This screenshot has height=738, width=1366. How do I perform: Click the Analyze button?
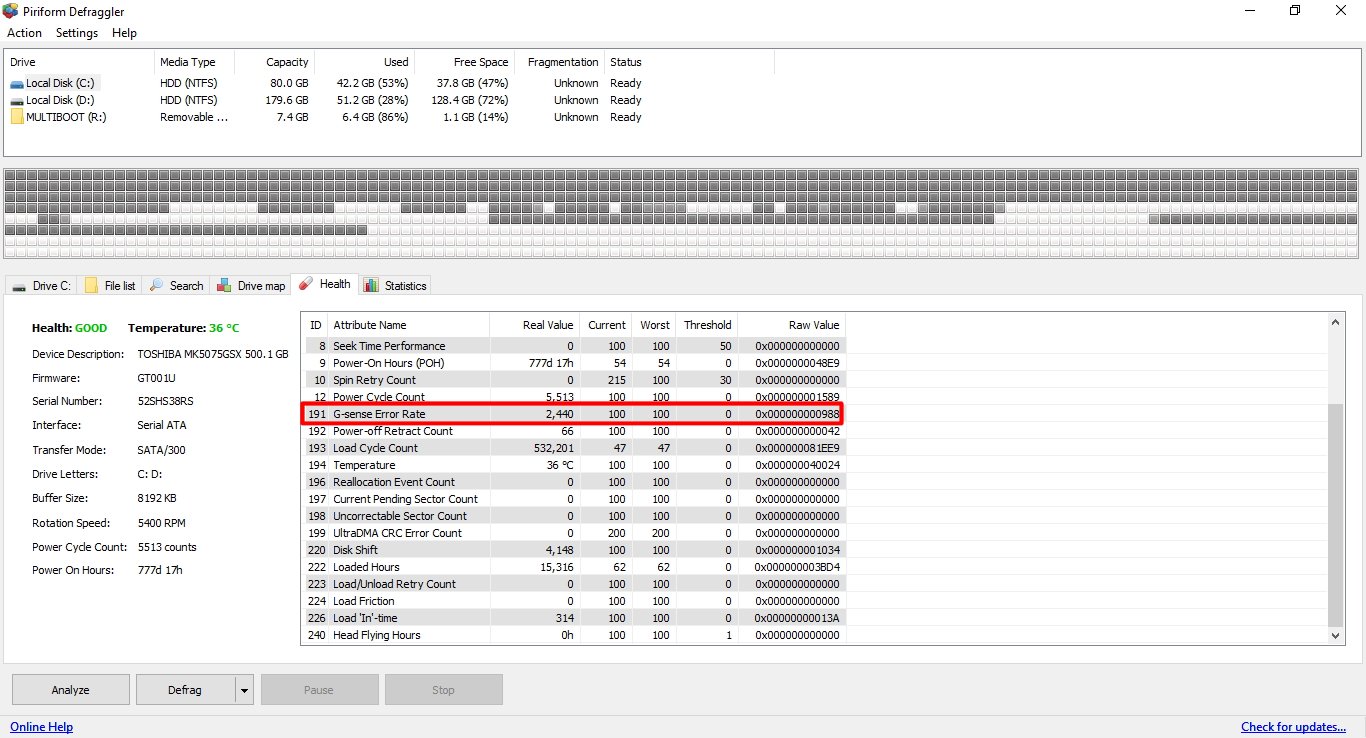[x=71, y=690]
